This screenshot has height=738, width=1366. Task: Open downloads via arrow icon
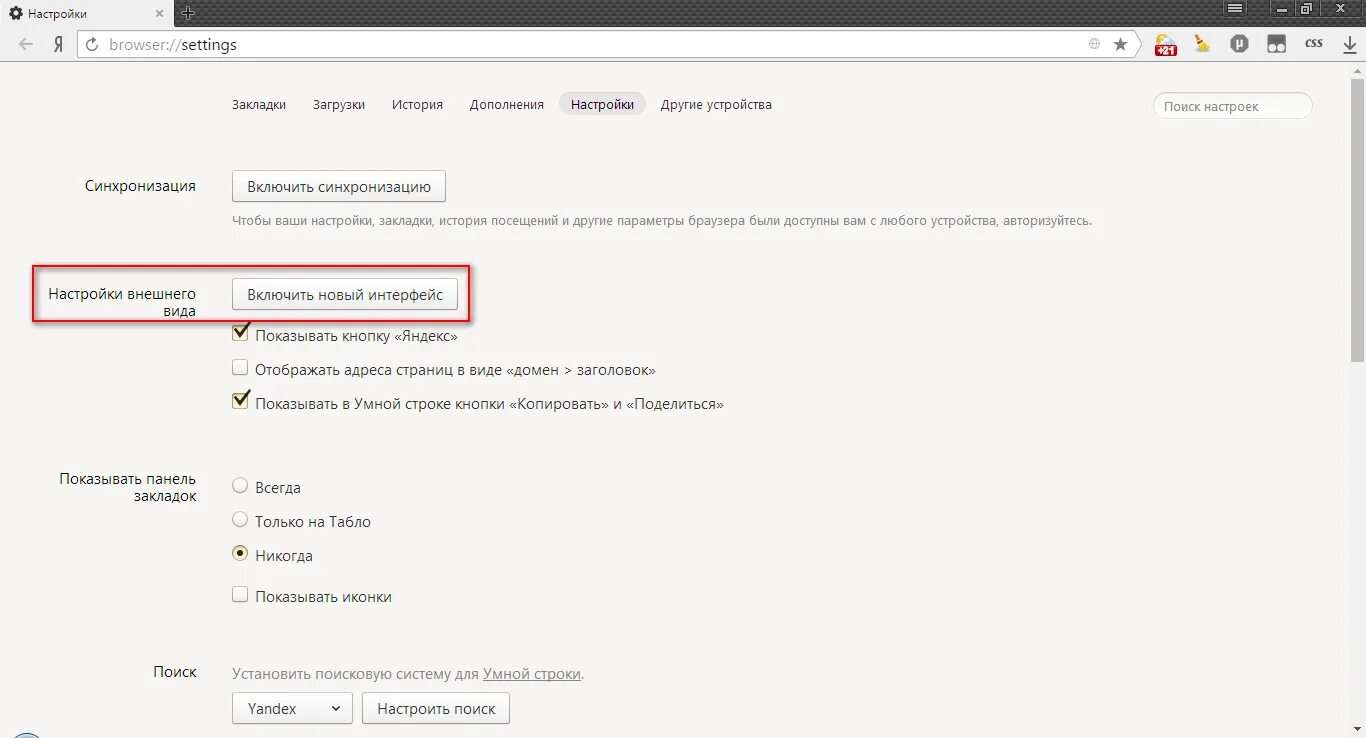[1349, 45]
